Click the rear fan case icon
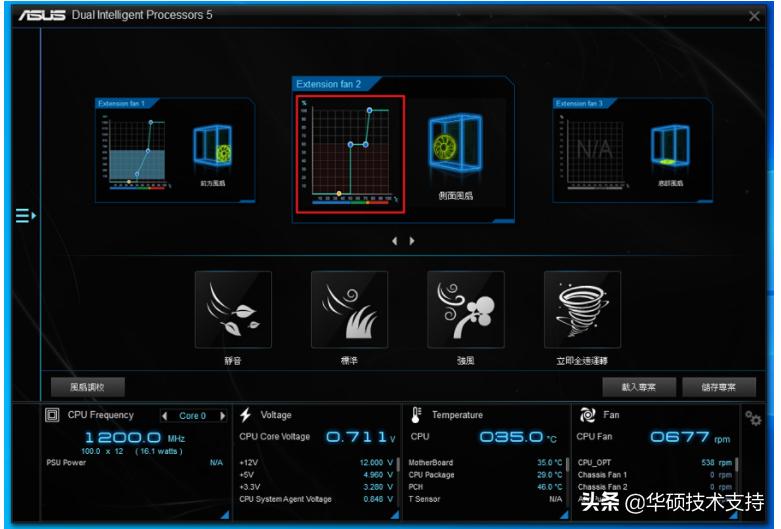Screen dimensions: 781x529 pos(668,148)
